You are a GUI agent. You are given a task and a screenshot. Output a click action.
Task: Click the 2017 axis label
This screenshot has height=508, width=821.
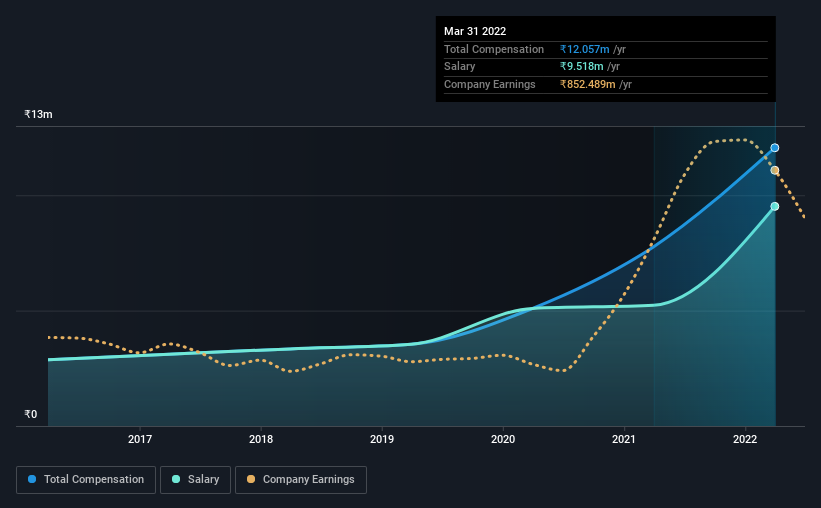coord(140,439)
